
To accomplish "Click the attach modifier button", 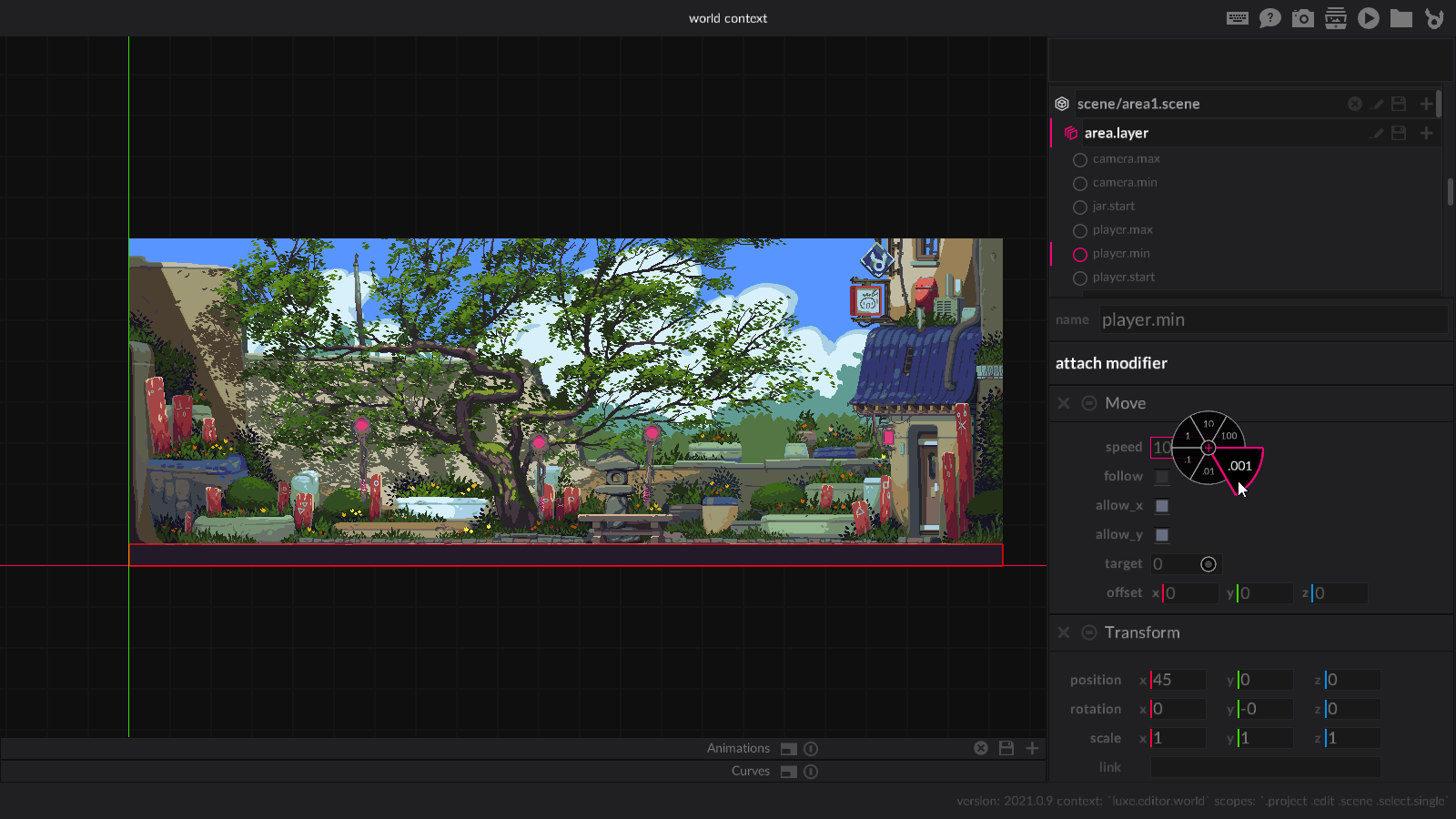I will 1111,363.
